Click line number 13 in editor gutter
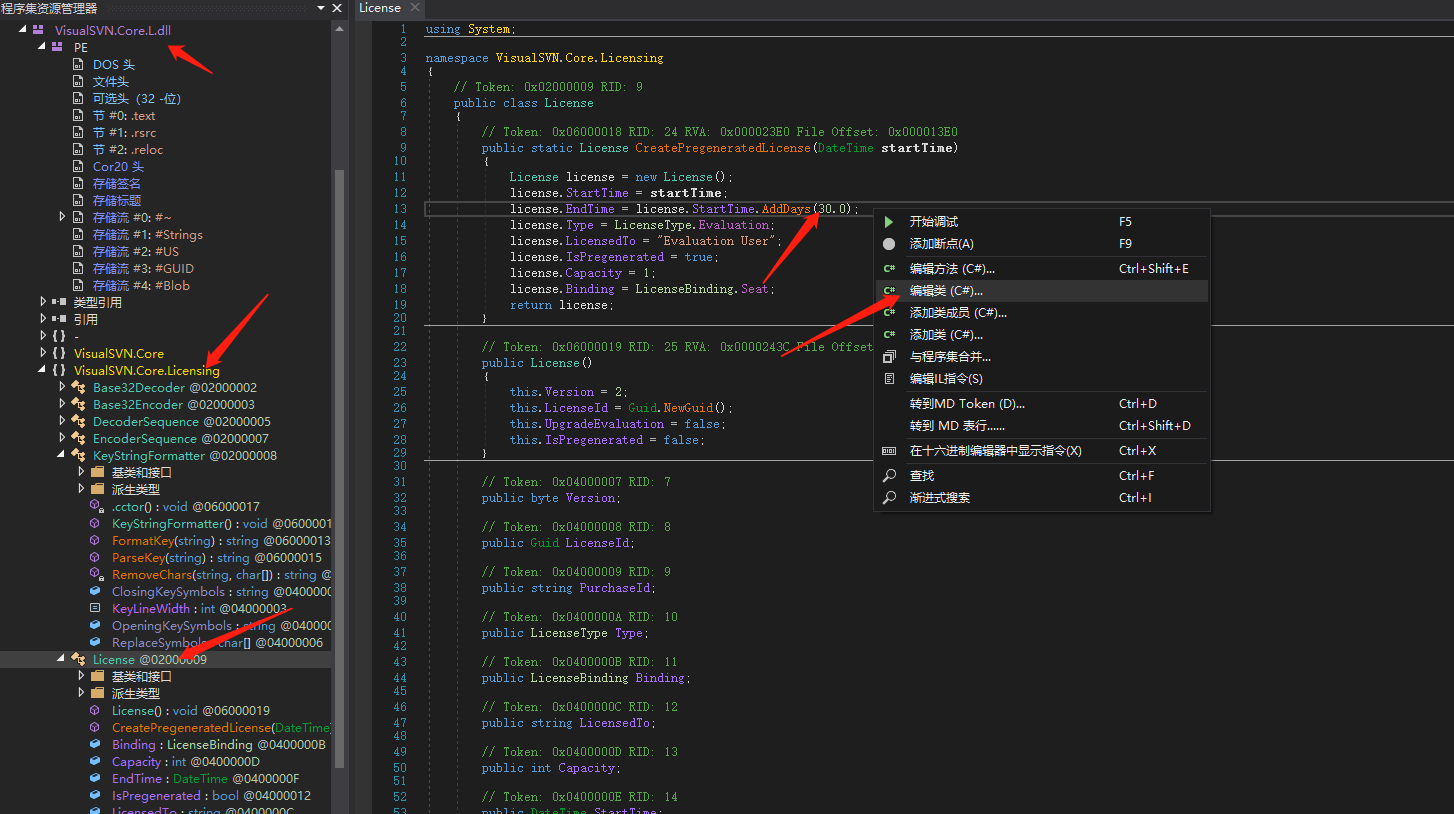The width and height of the screenshot is (1454, 814). click(400, 209)
